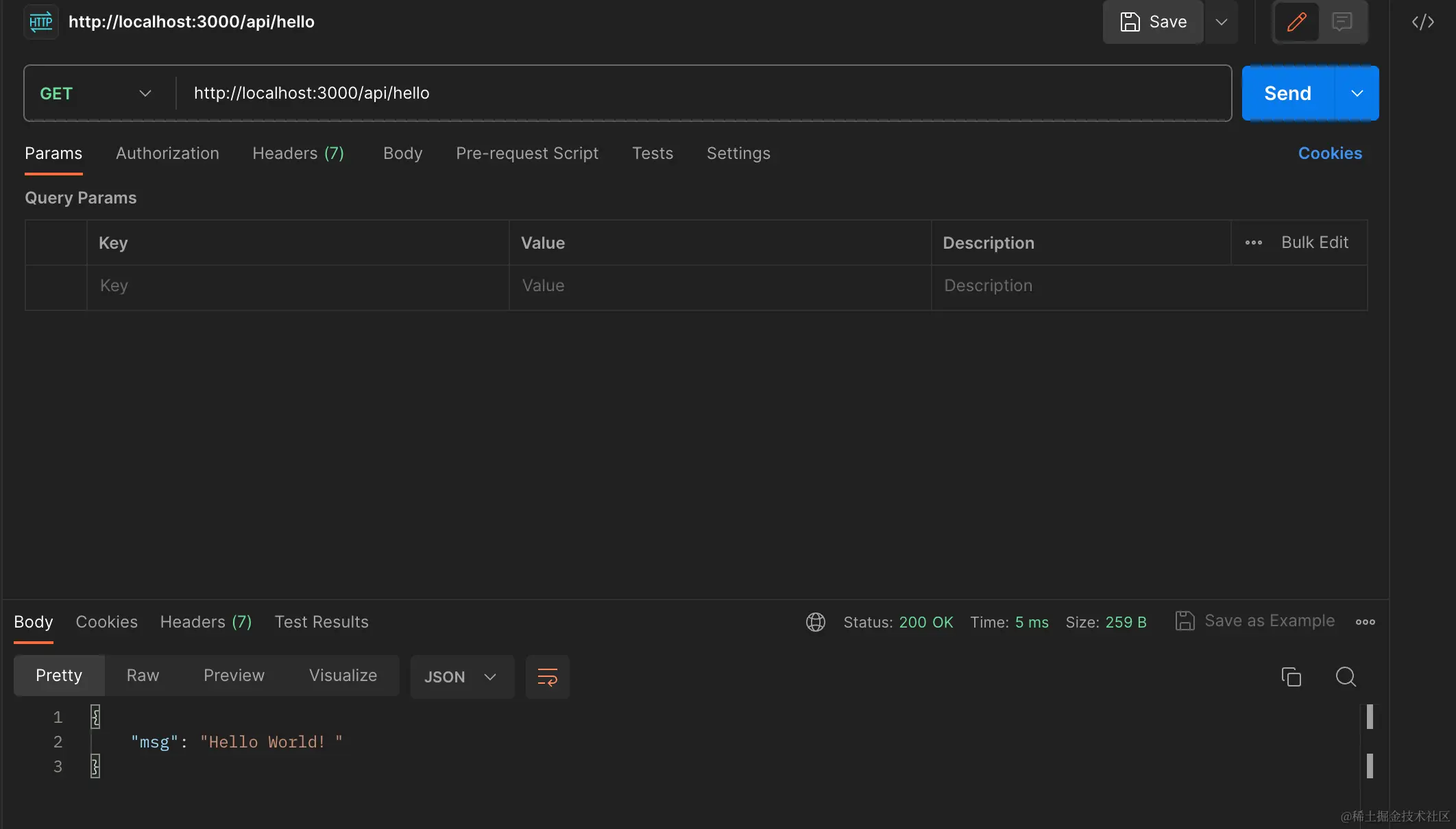Open the comments icon
This screenshot has height=829, width=1456.
1342,22
